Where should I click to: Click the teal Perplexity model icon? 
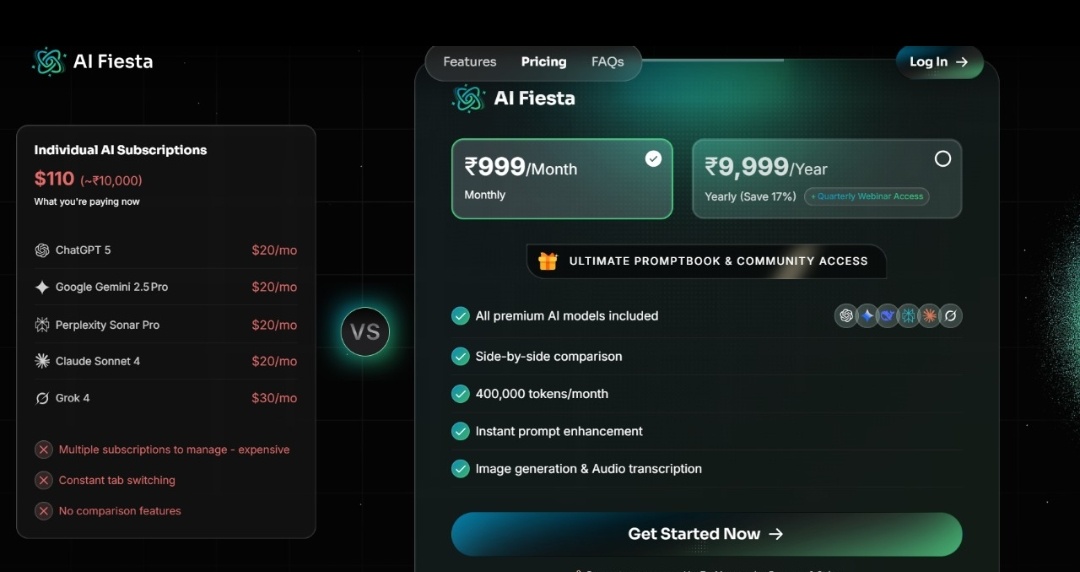(909, 316)
